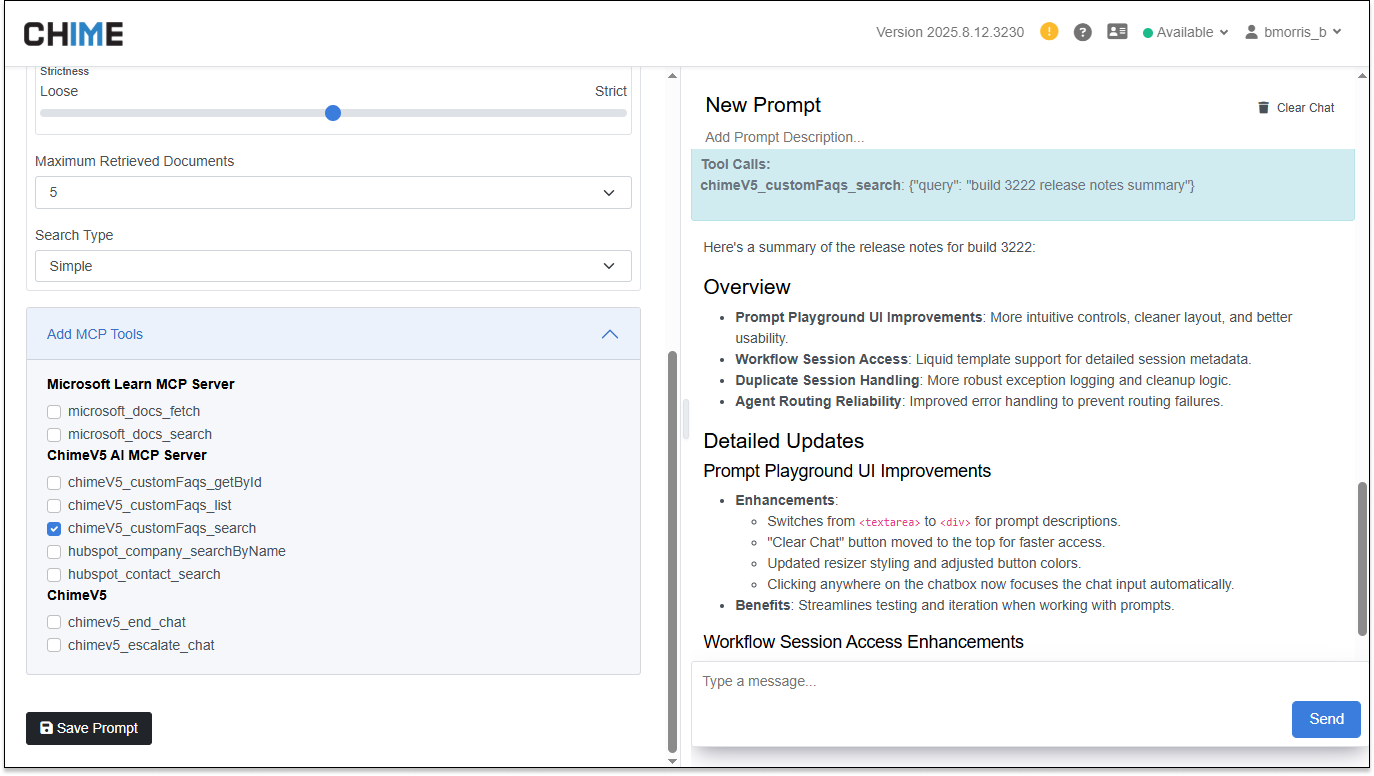
Task: Click the <textarea> code snippet
Action: click(x=890, y=522)
